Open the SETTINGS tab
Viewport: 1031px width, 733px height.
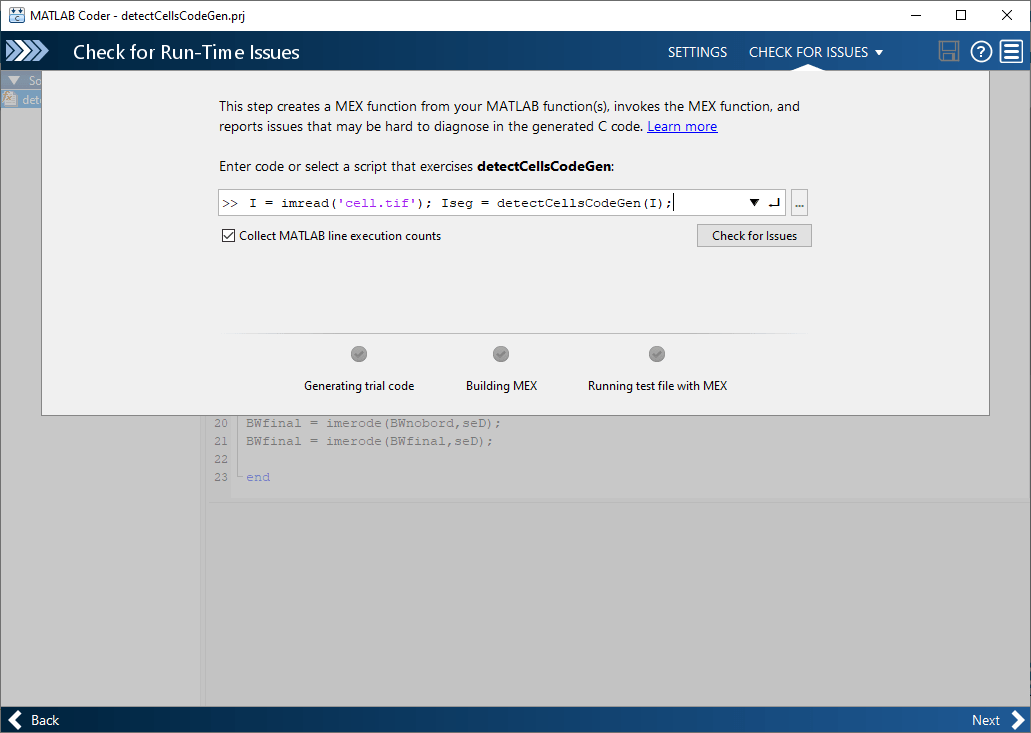coord(697,52)
